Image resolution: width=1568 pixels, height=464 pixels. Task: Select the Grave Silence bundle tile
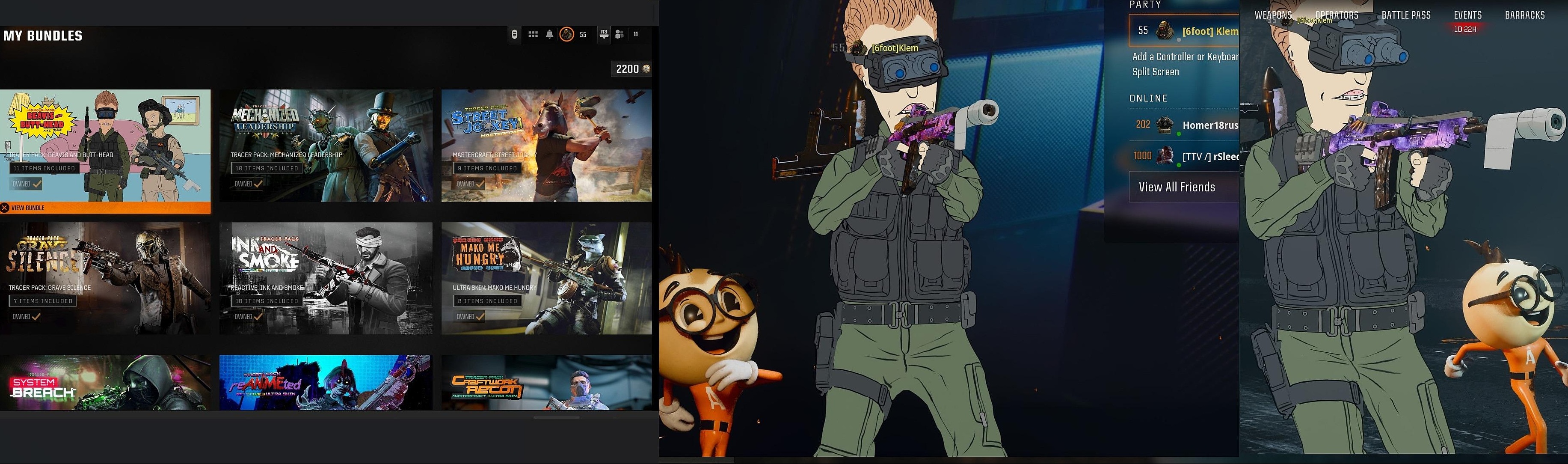(105, 278)
